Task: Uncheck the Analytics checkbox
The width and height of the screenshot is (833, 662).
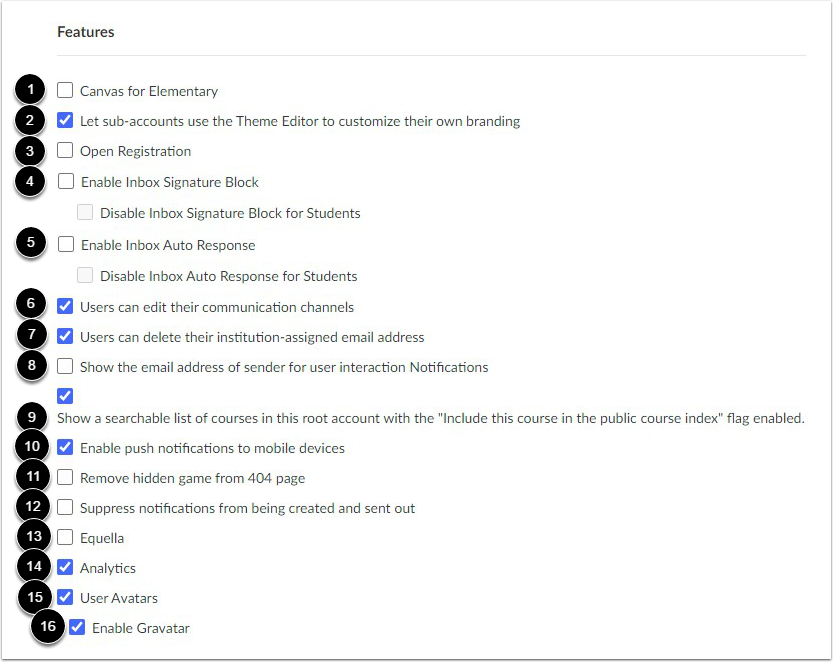Action: pos(65,567)
